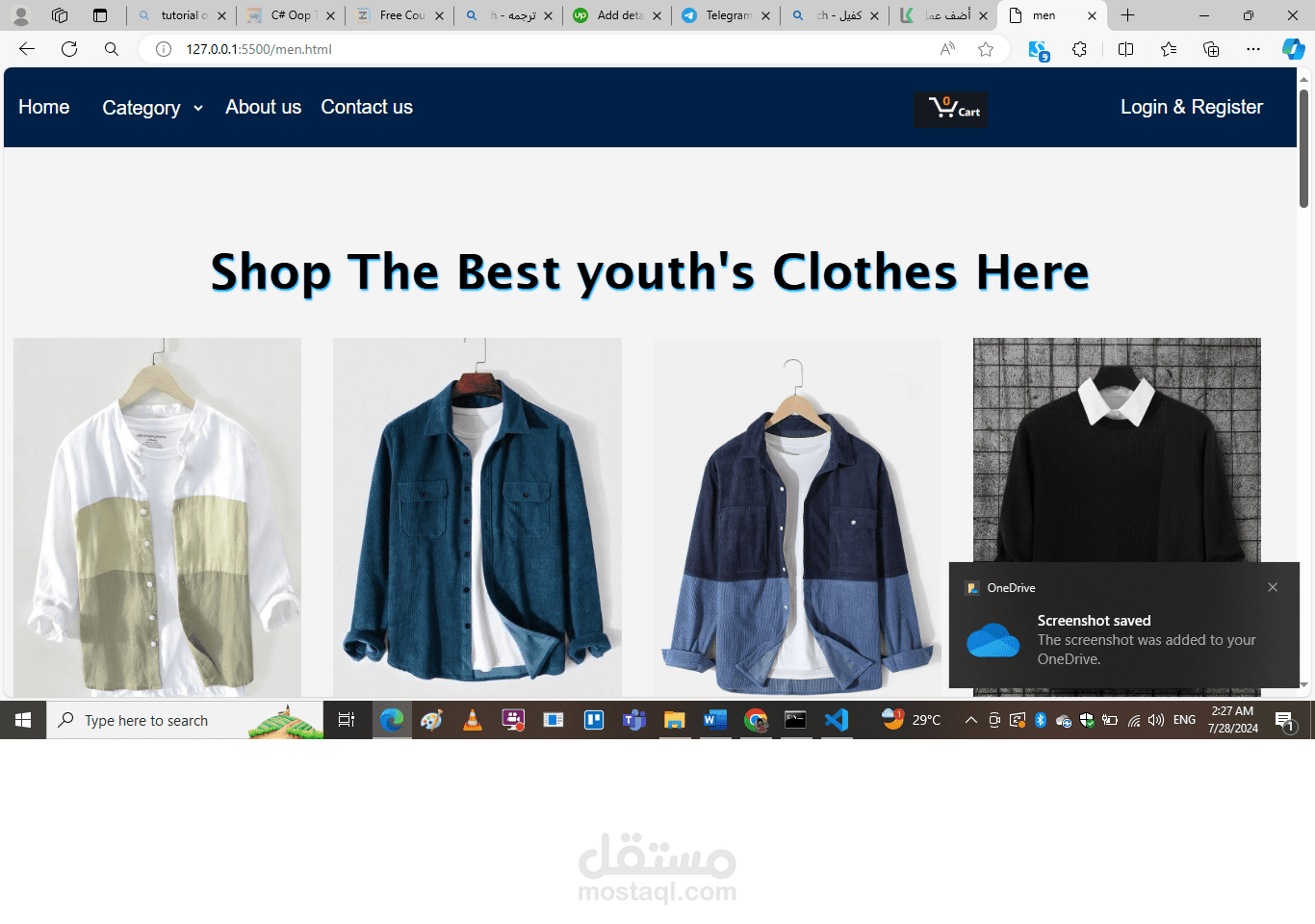Screen dimensions: 1315x924
Task: Expand the Category dropdown menu
Action: (x=152, y=108)
